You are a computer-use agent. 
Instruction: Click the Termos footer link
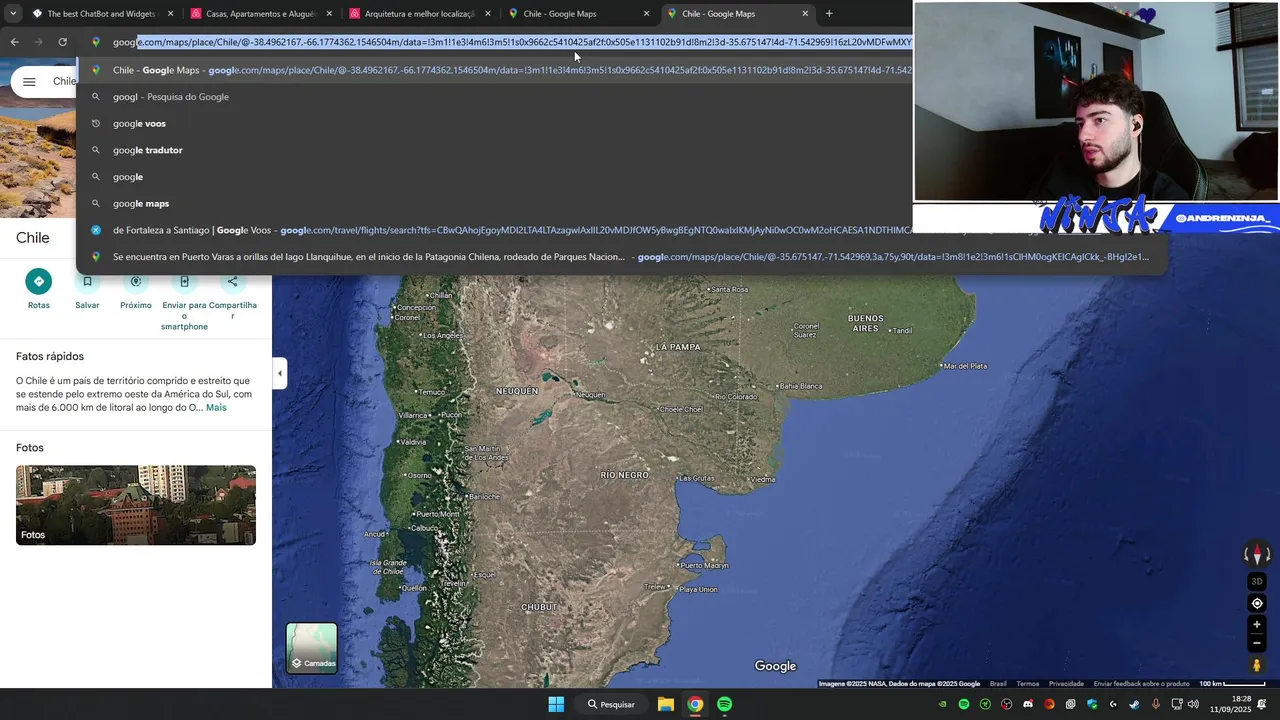point(1028,684)
